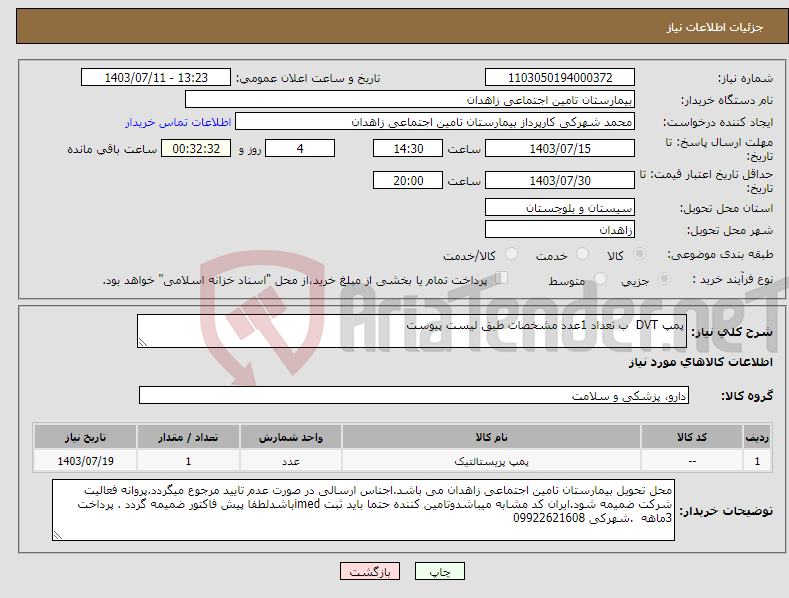Viewport: 789px width, 598px height.
Task: Click the چاپ print button
Action: [x=440, y=571]
